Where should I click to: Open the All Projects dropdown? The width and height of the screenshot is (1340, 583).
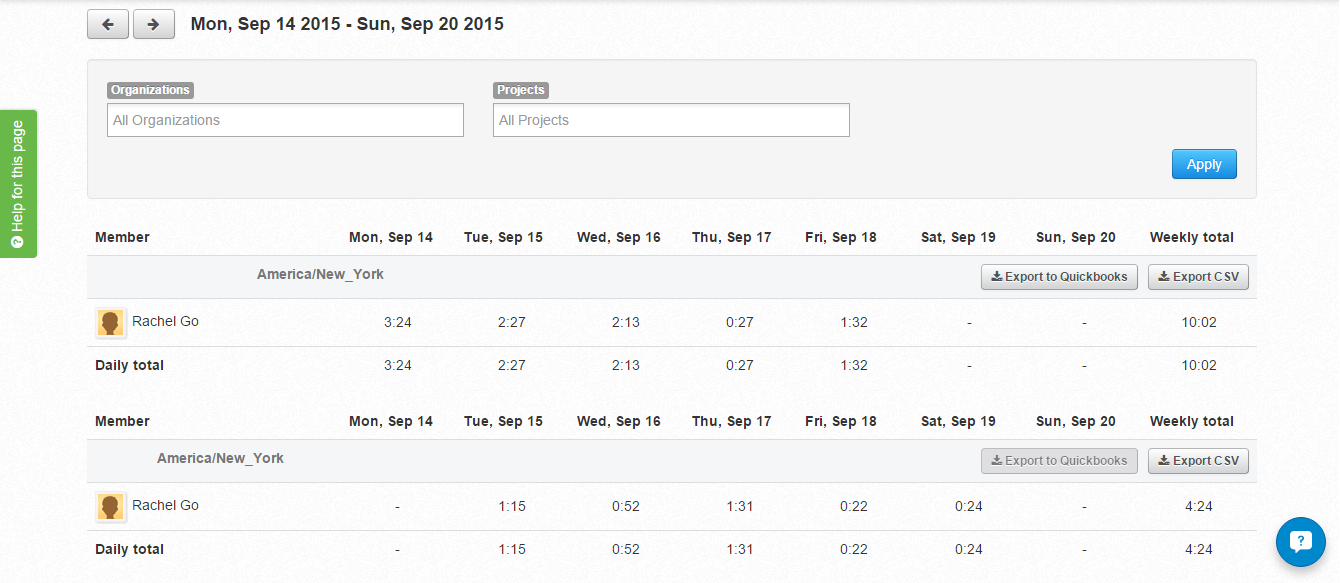pos(671,120)
